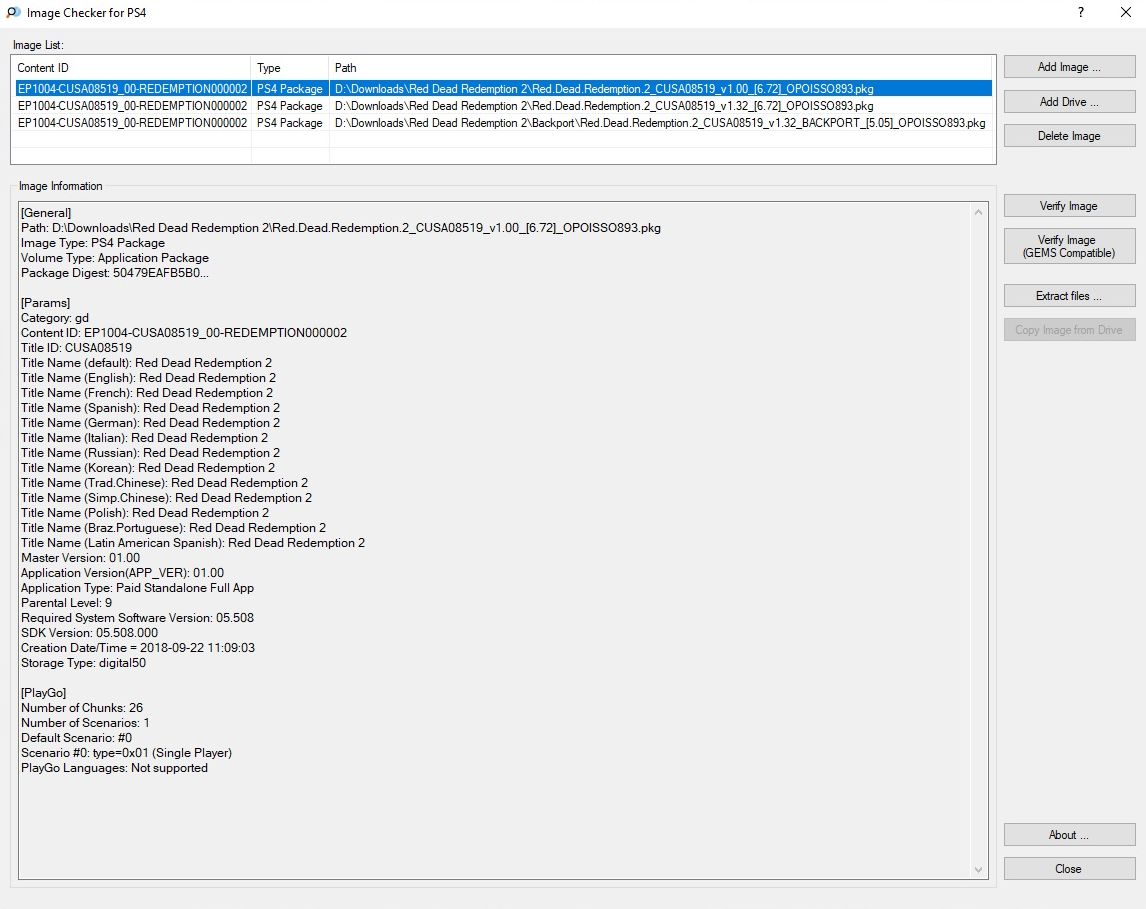Viewport: 1146px width, 909px height.
Task: Open the Add Drive dialog
Action: [x=1069, y=102]
